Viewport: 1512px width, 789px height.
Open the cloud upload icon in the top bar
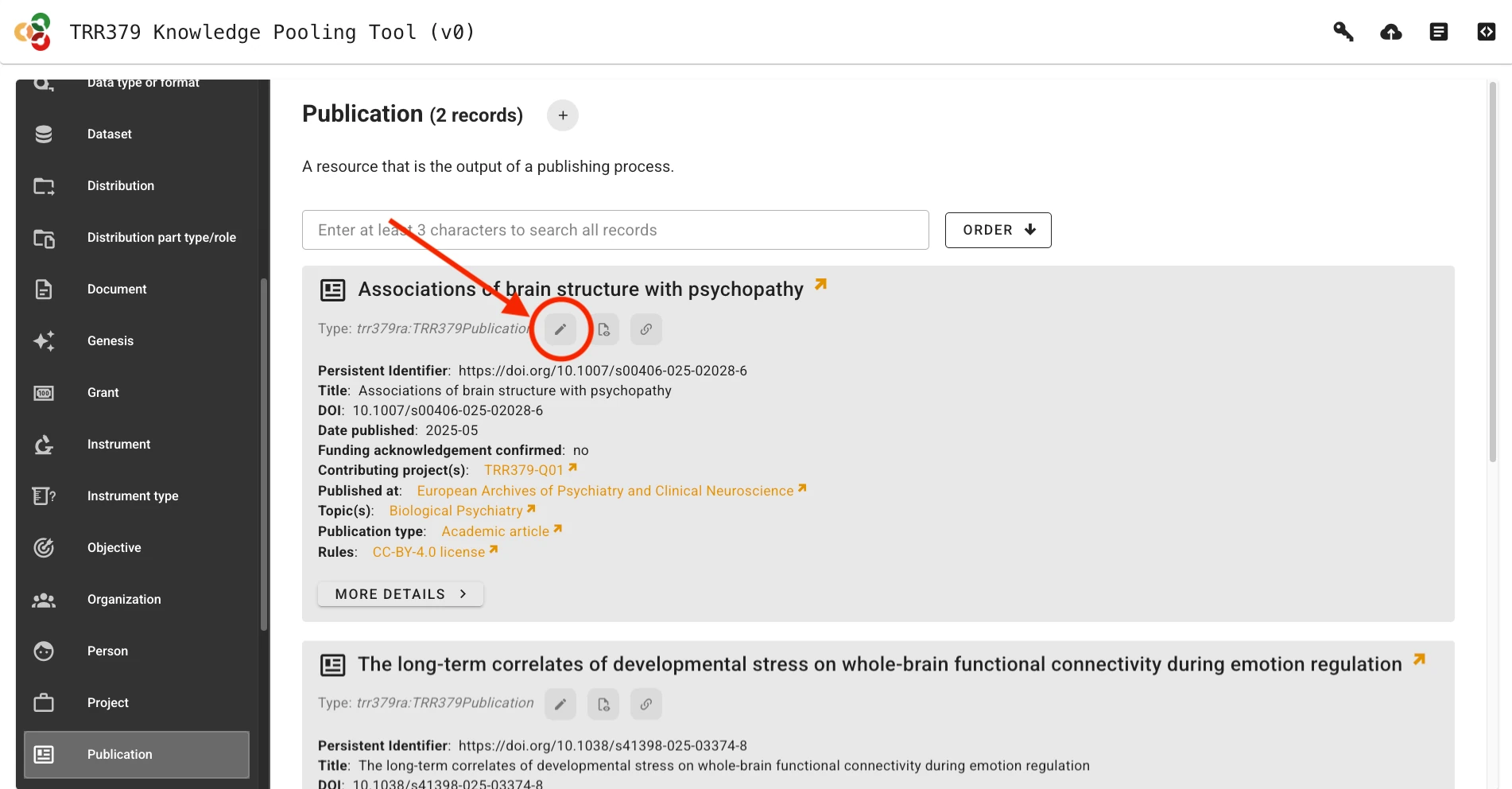(x=1390, y=32)
